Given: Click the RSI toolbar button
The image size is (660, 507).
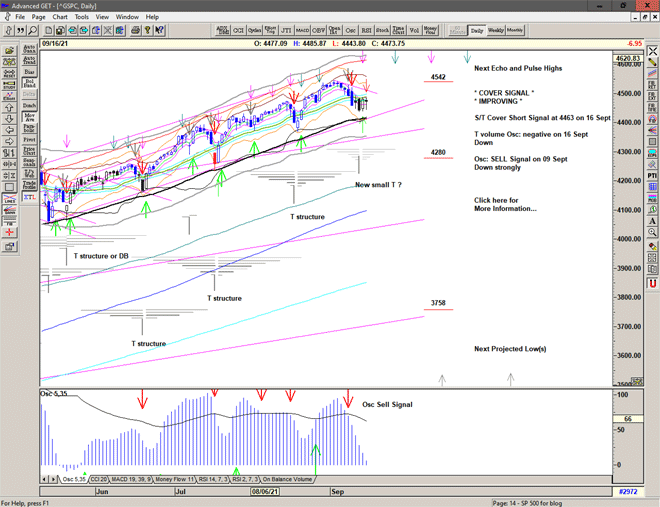Looking at the screenshot, I should click(x=366, y=30).
